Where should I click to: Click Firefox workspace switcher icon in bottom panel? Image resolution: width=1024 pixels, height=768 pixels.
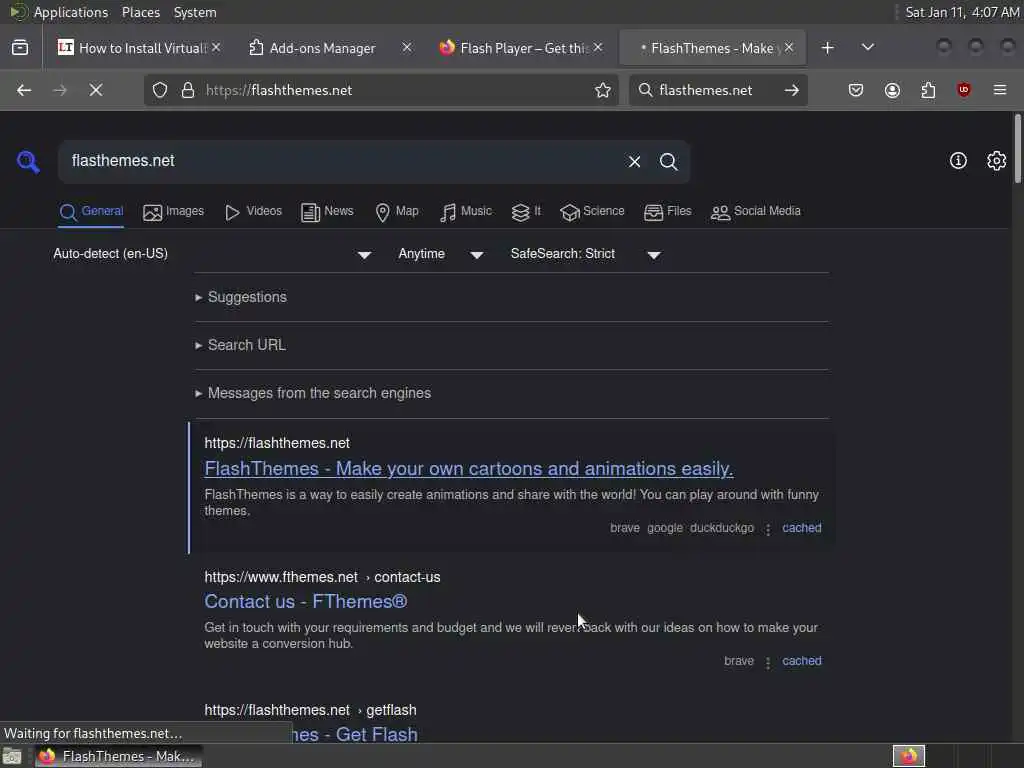click(x=908, y=756)
